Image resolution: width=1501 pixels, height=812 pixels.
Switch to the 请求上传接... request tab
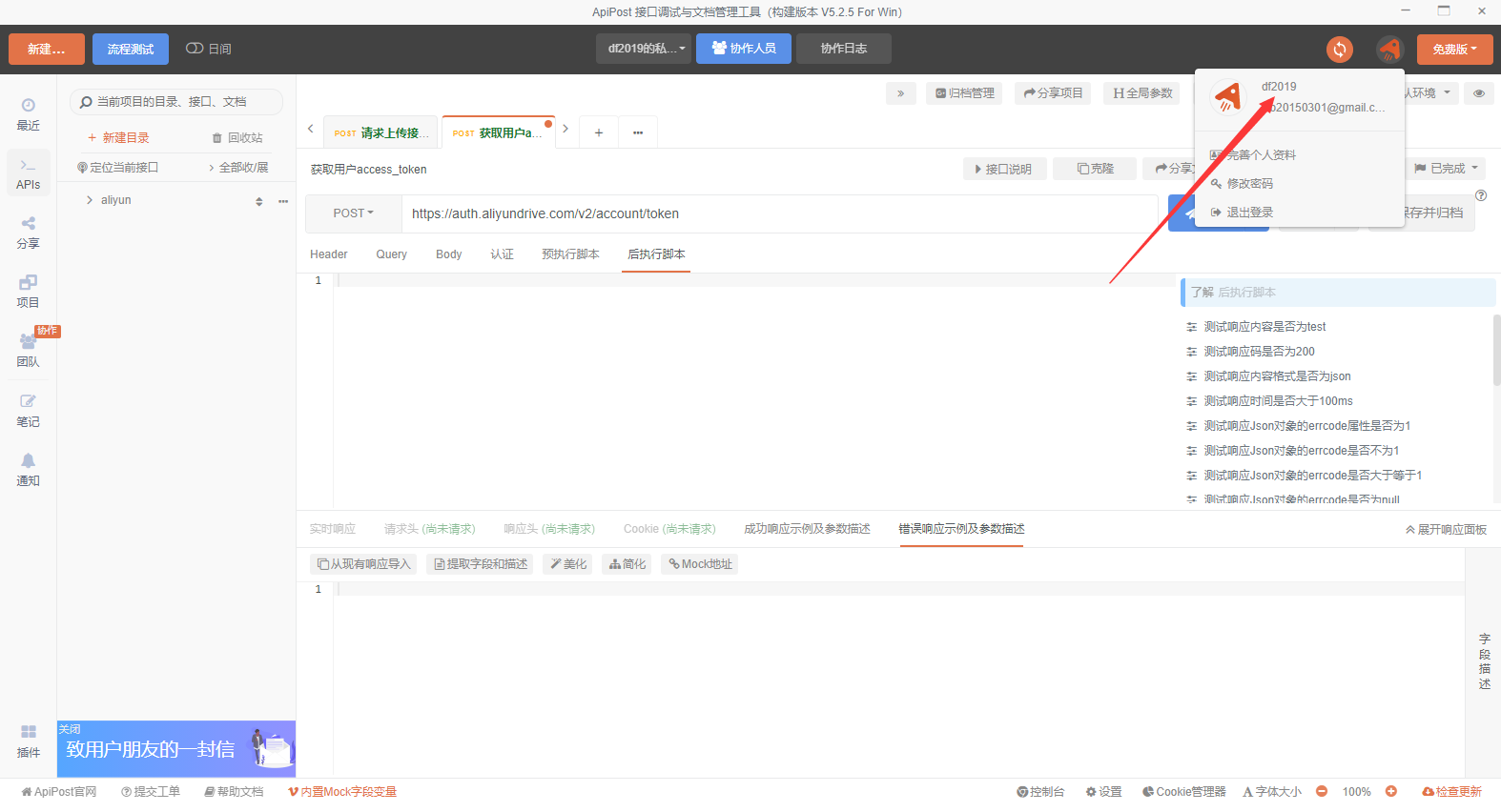(381, 132)
